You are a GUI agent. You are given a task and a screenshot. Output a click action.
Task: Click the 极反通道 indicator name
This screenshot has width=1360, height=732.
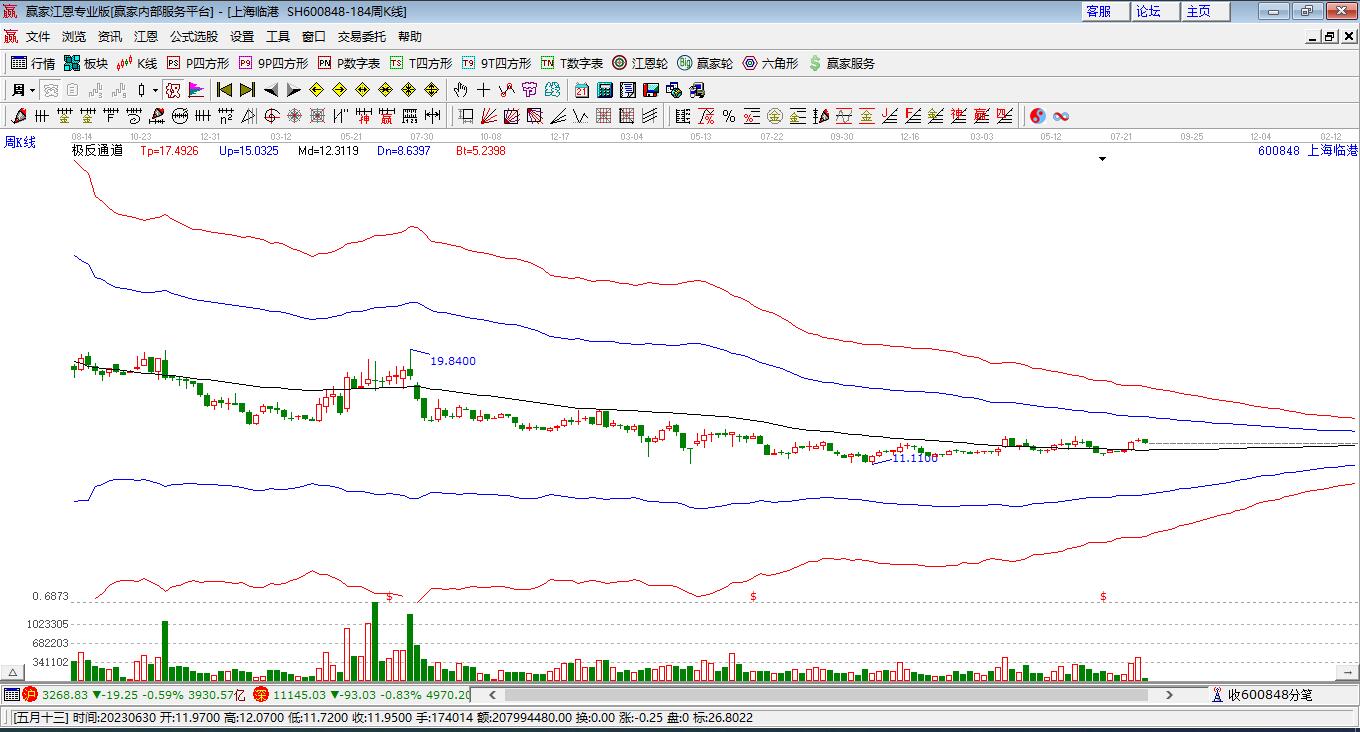[97, 151]
